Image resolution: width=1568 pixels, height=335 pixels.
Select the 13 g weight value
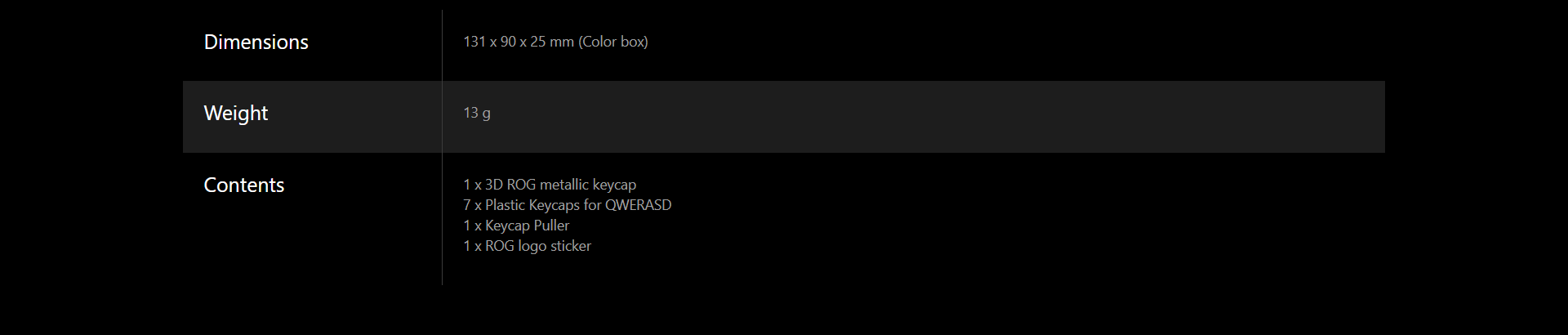(x=477, y=113)
